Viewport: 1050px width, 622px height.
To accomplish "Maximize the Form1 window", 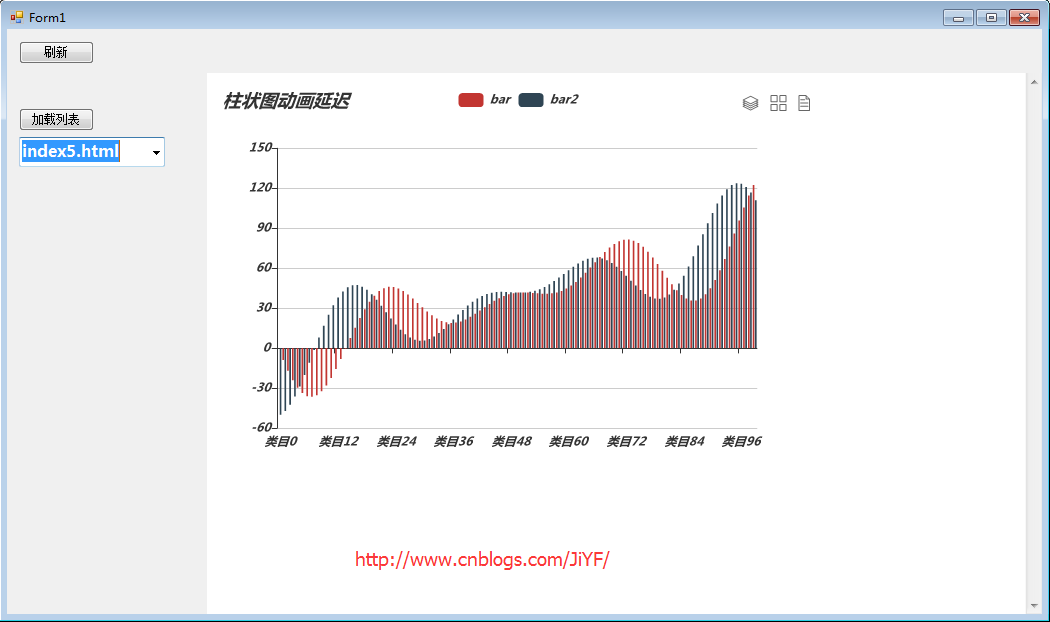I will [x=991, y=18].
